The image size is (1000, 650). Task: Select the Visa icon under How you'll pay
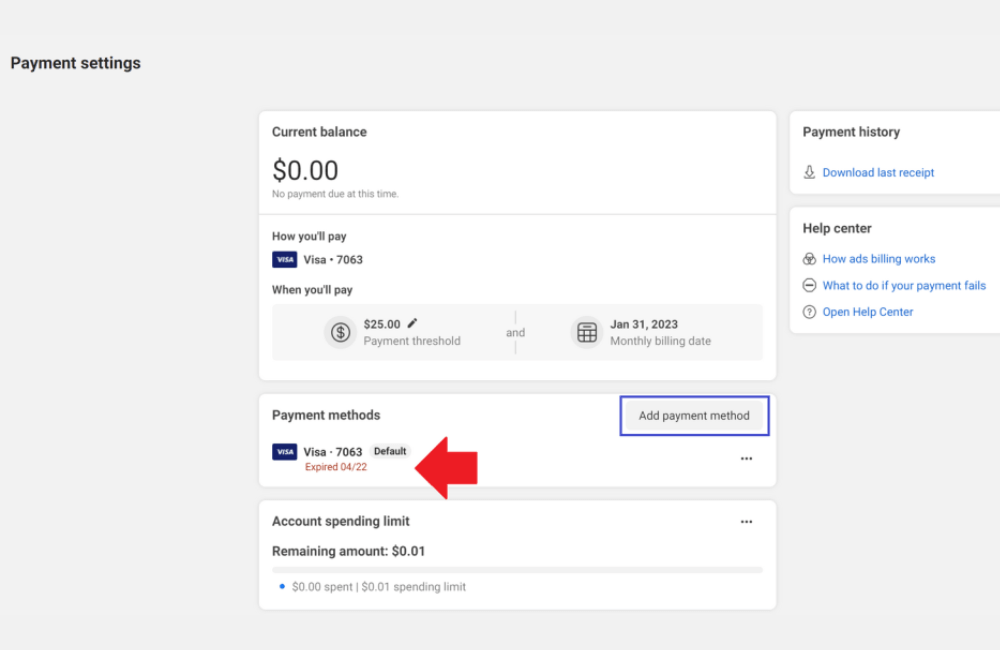click(284, 259)
